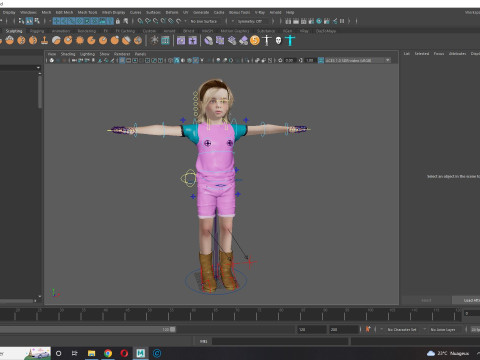This screenshot has height=360, width=480.
Task: Open the Mesh Tools menu
Action: coord(87,12)
